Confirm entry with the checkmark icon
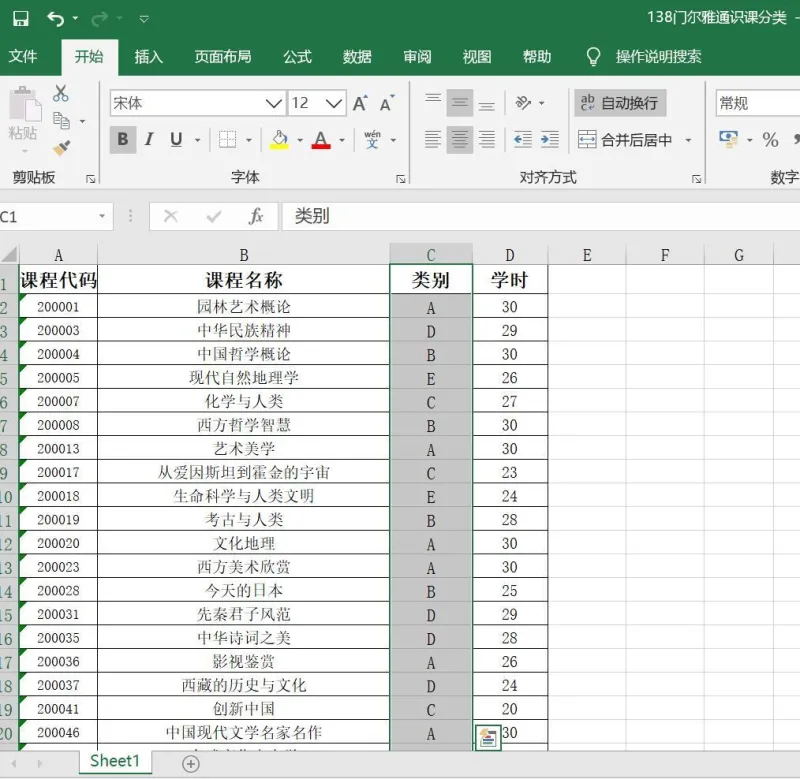 click(x=214, y=217)
